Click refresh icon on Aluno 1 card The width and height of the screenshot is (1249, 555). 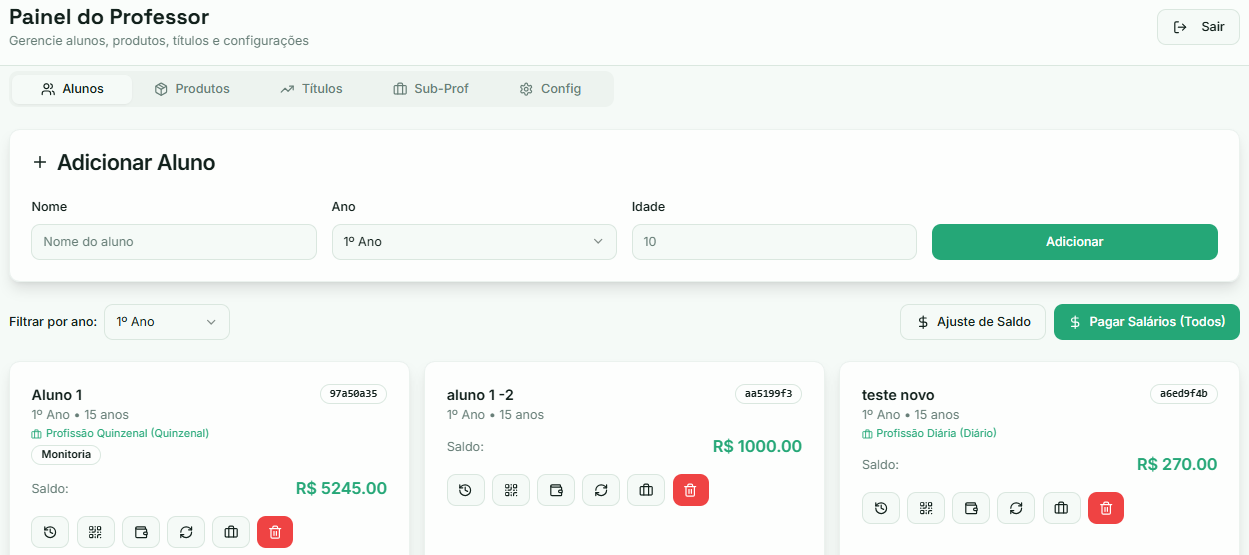[x=186, y=532]
